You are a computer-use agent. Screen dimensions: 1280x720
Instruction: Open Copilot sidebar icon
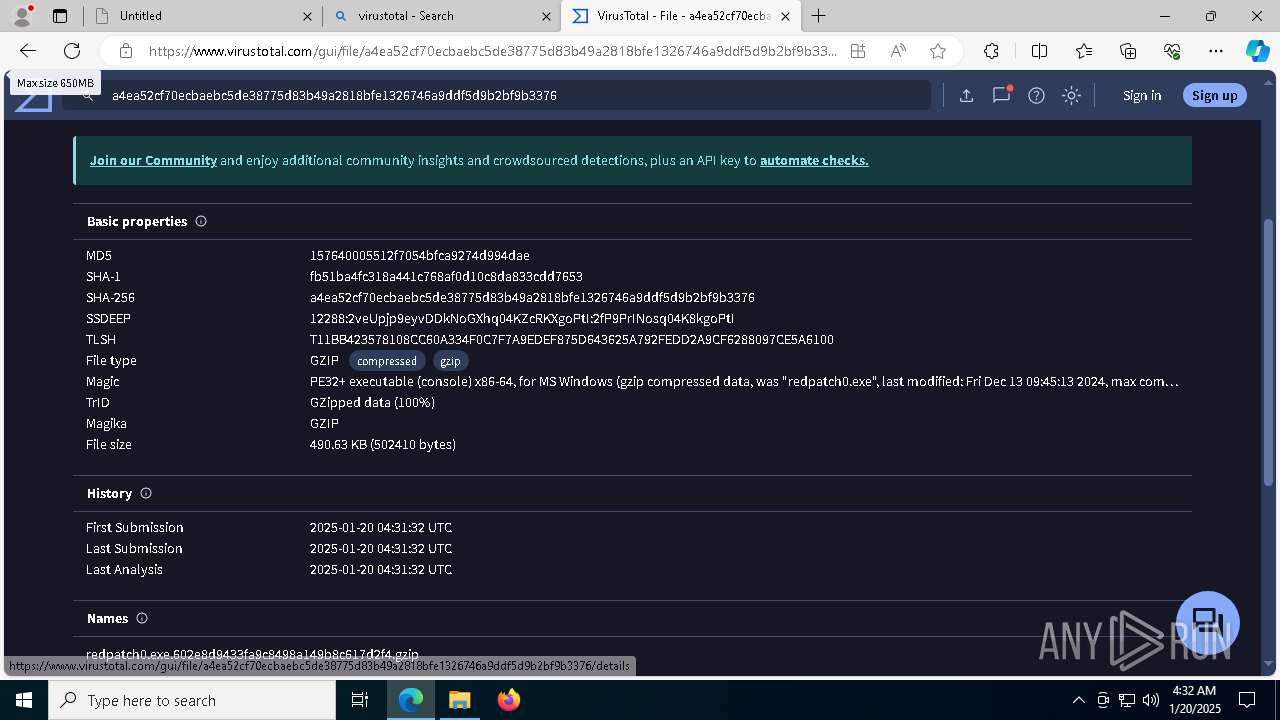1257,51
